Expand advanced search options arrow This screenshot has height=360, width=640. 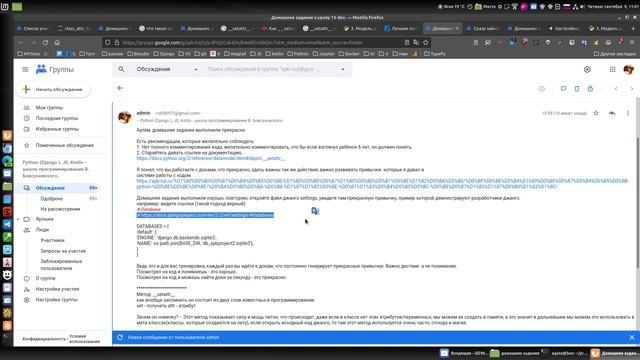click(343, 69)
